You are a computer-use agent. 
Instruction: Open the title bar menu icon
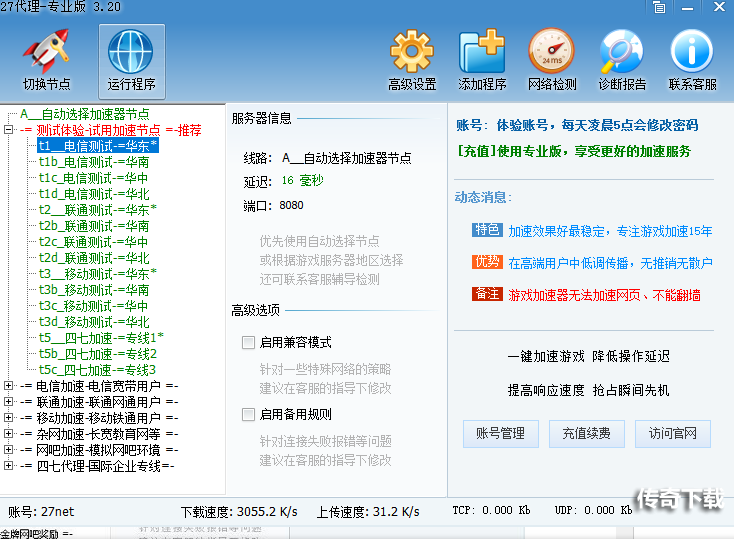(659, 7)
